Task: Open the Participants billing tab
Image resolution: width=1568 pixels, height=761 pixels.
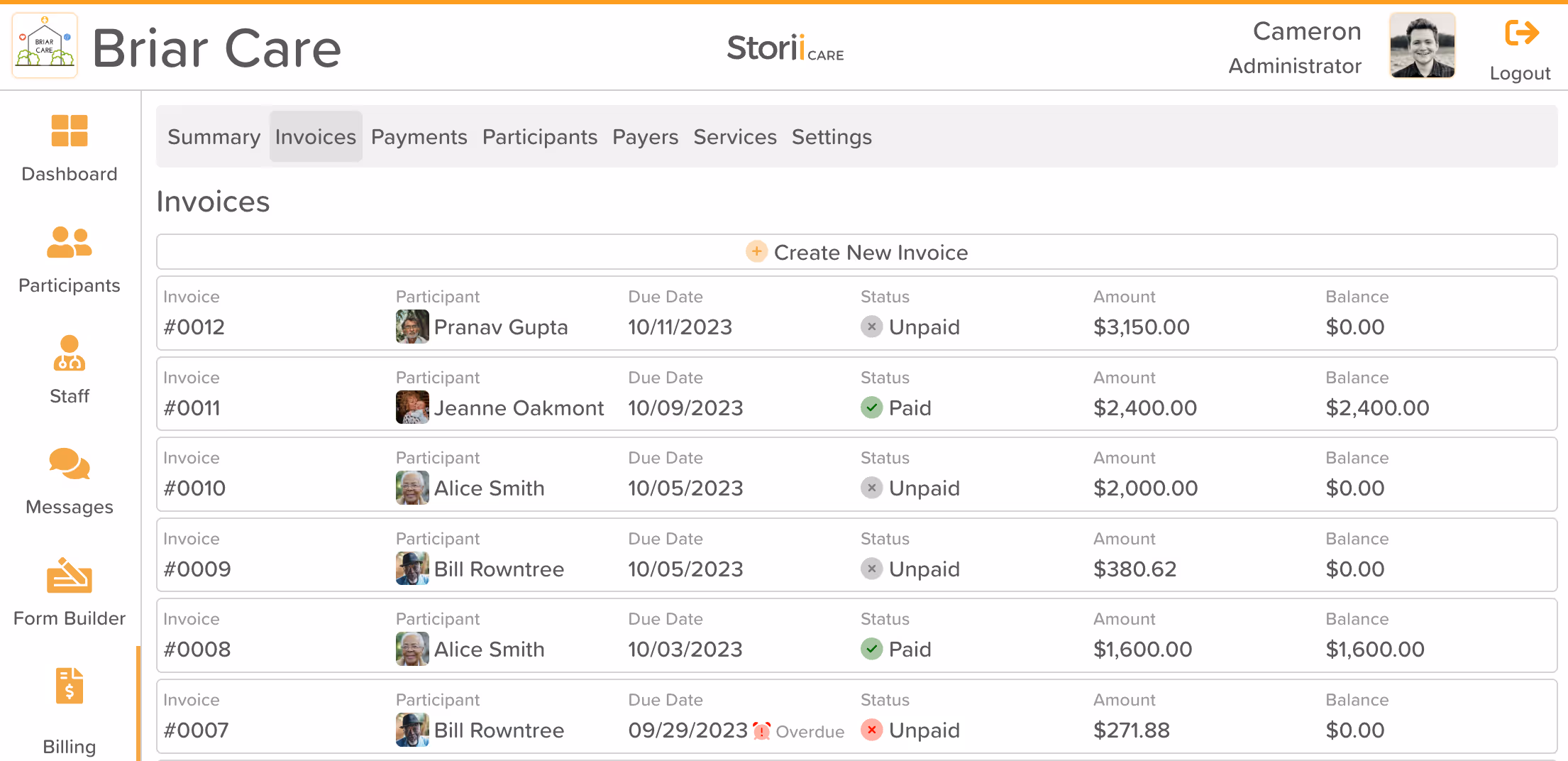Action: (x=540, y=136)
